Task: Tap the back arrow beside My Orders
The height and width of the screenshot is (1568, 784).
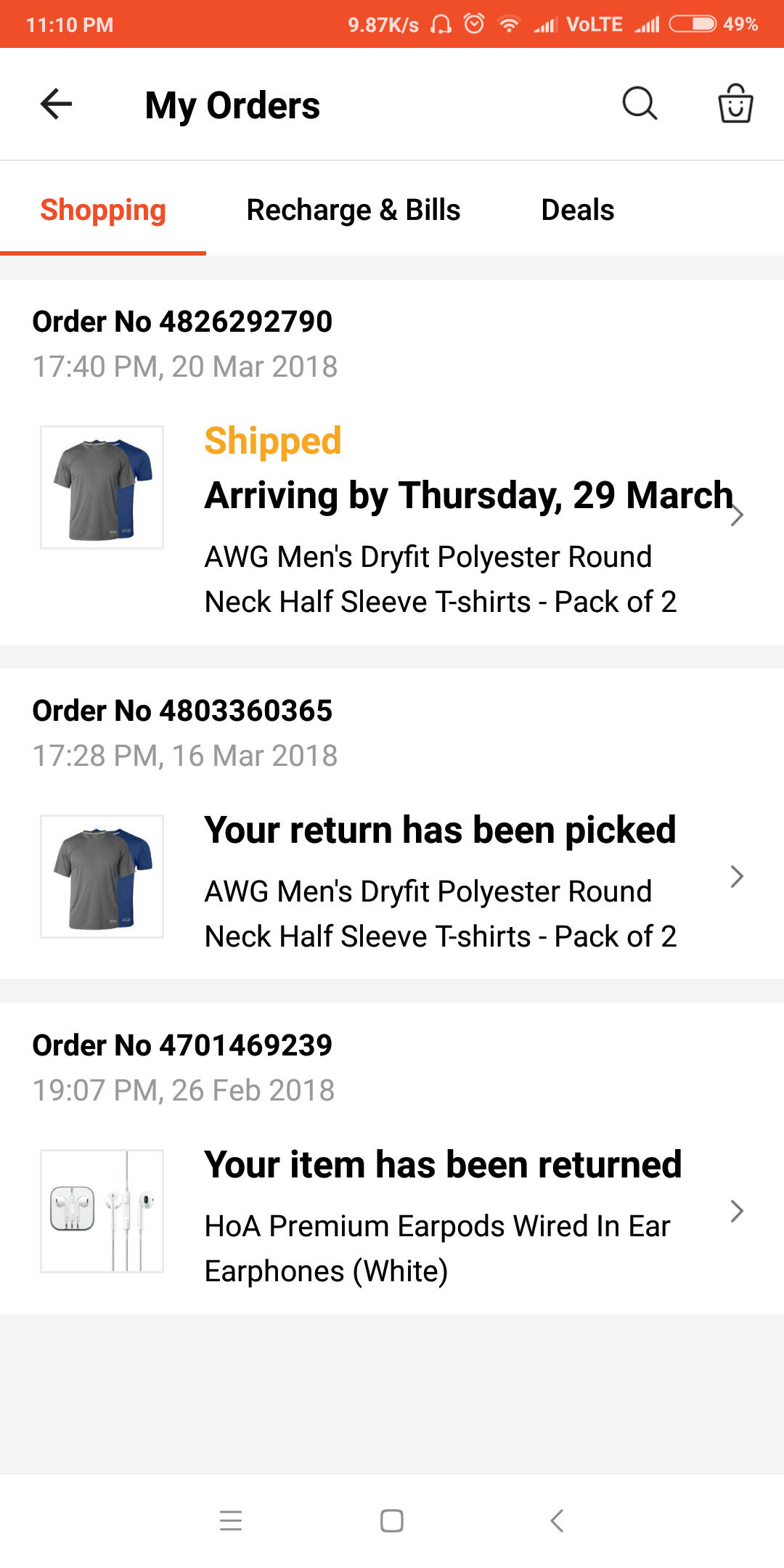Action: (56, 104)
